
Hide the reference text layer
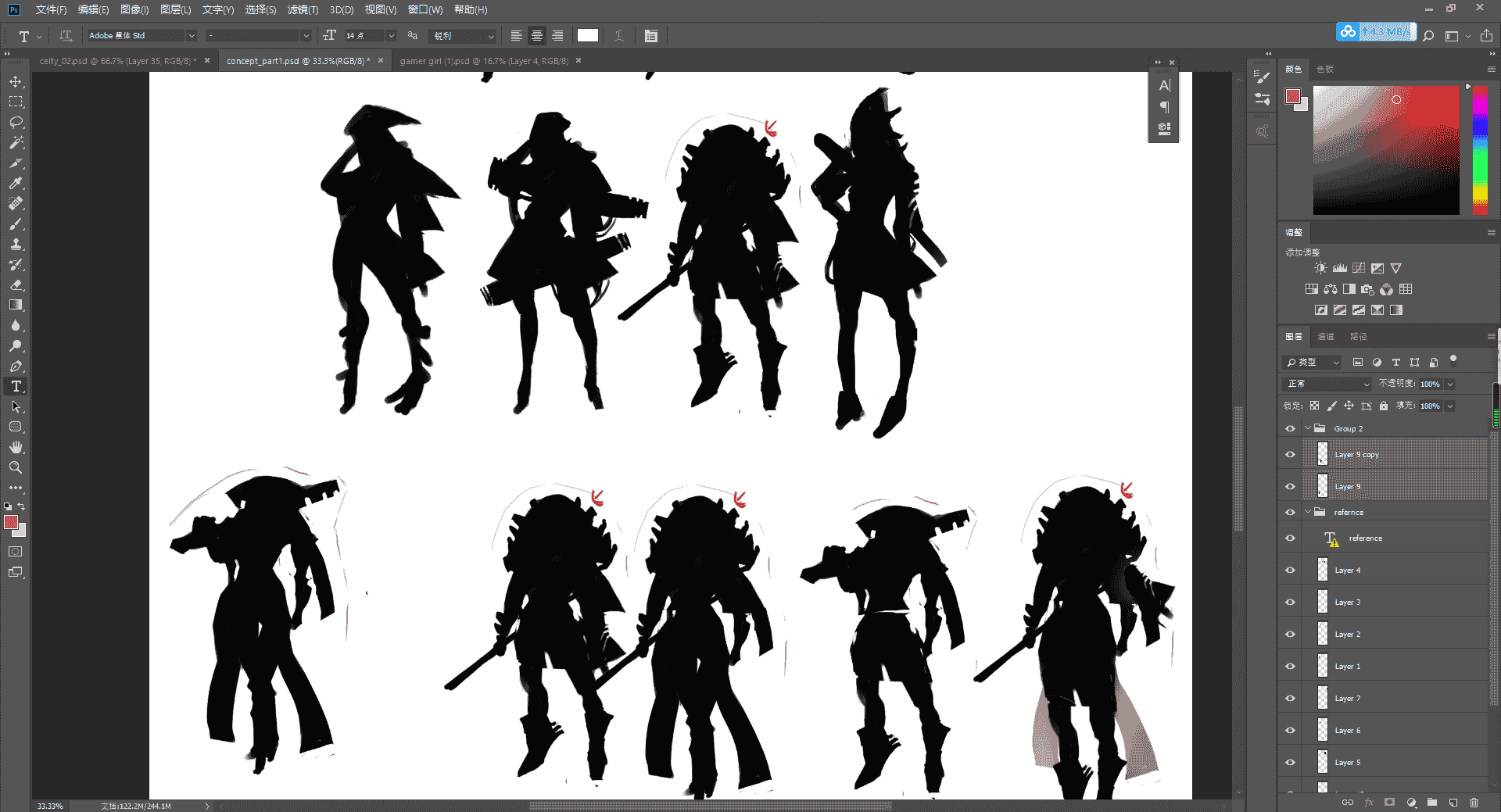pos(1290,538)
